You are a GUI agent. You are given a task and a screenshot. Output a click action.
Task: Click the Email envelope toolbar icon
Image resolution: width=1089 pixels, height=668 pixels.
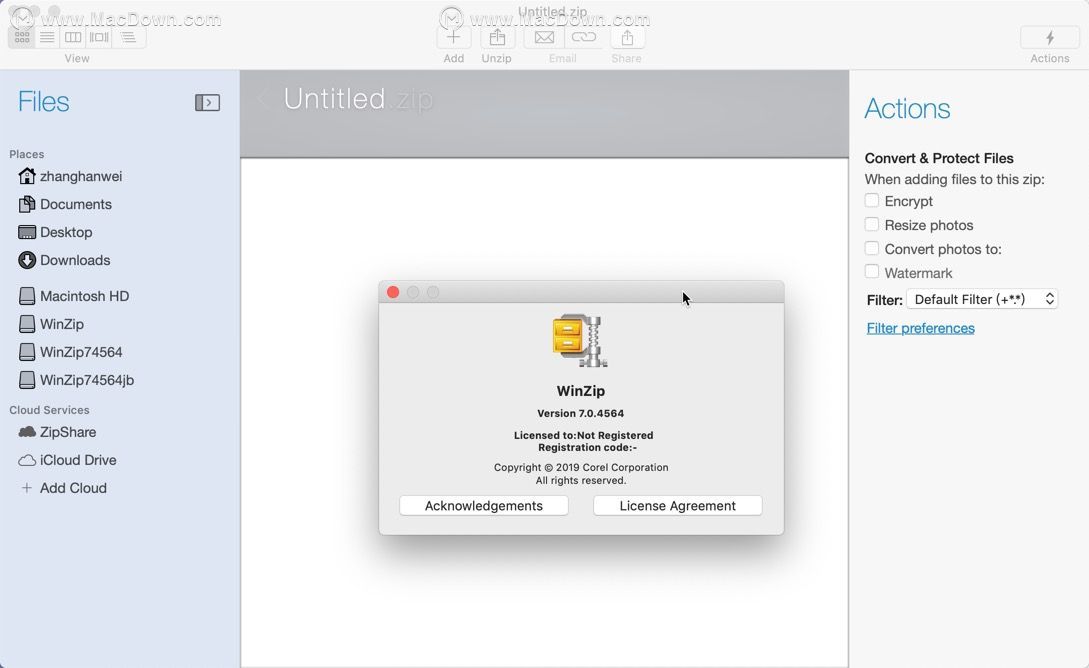544,37
